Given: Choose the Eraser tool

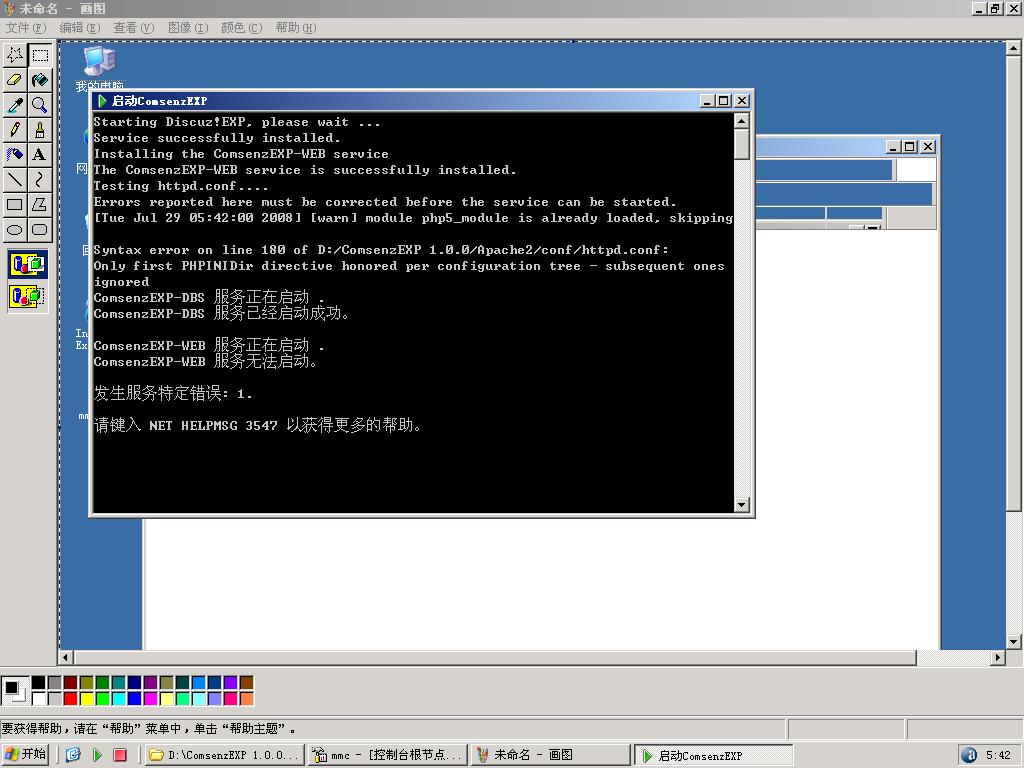Looking at the screenshot, I should [15, 80].
